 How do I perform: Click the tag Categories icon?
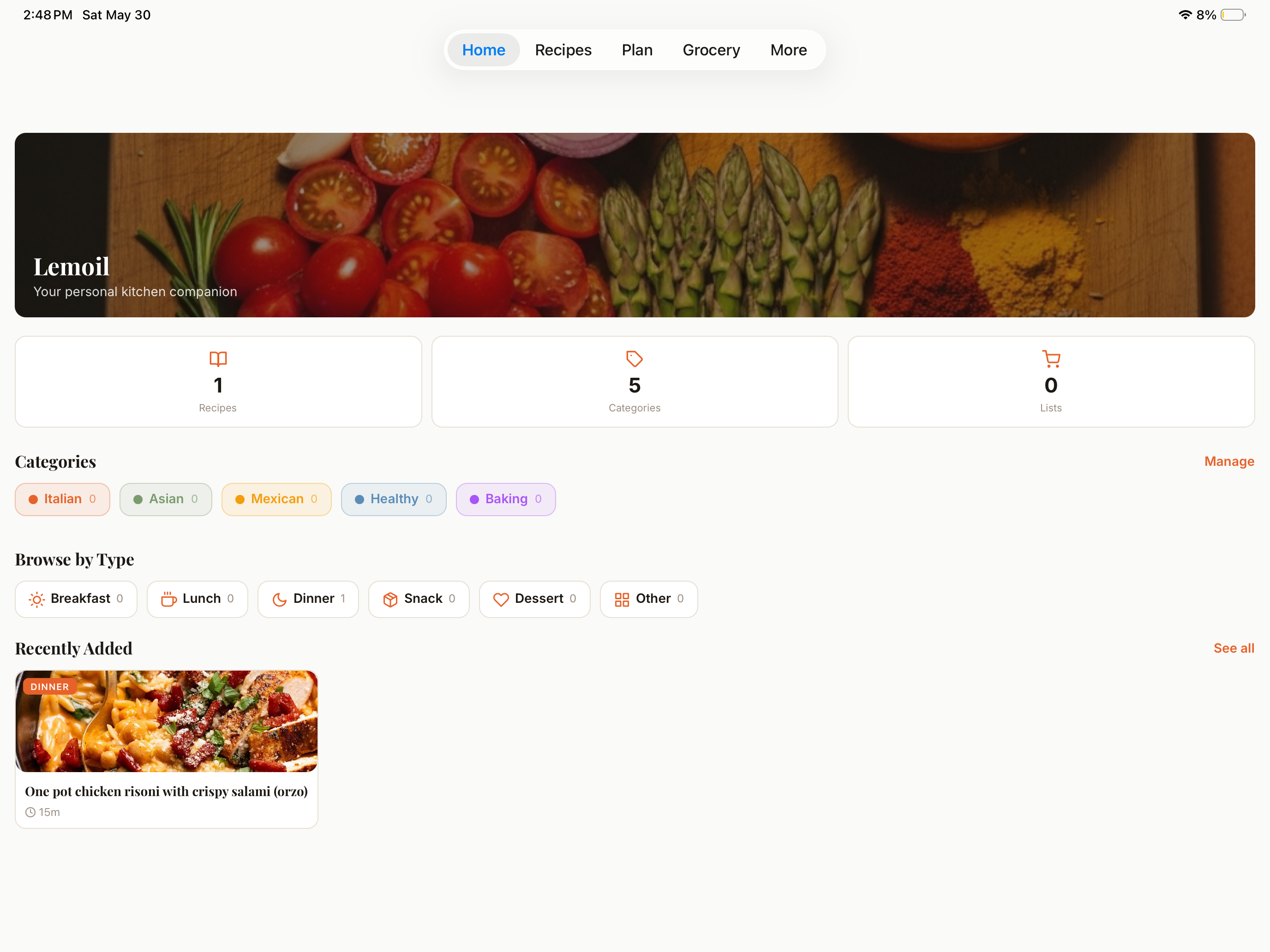(x=634, y=359)
